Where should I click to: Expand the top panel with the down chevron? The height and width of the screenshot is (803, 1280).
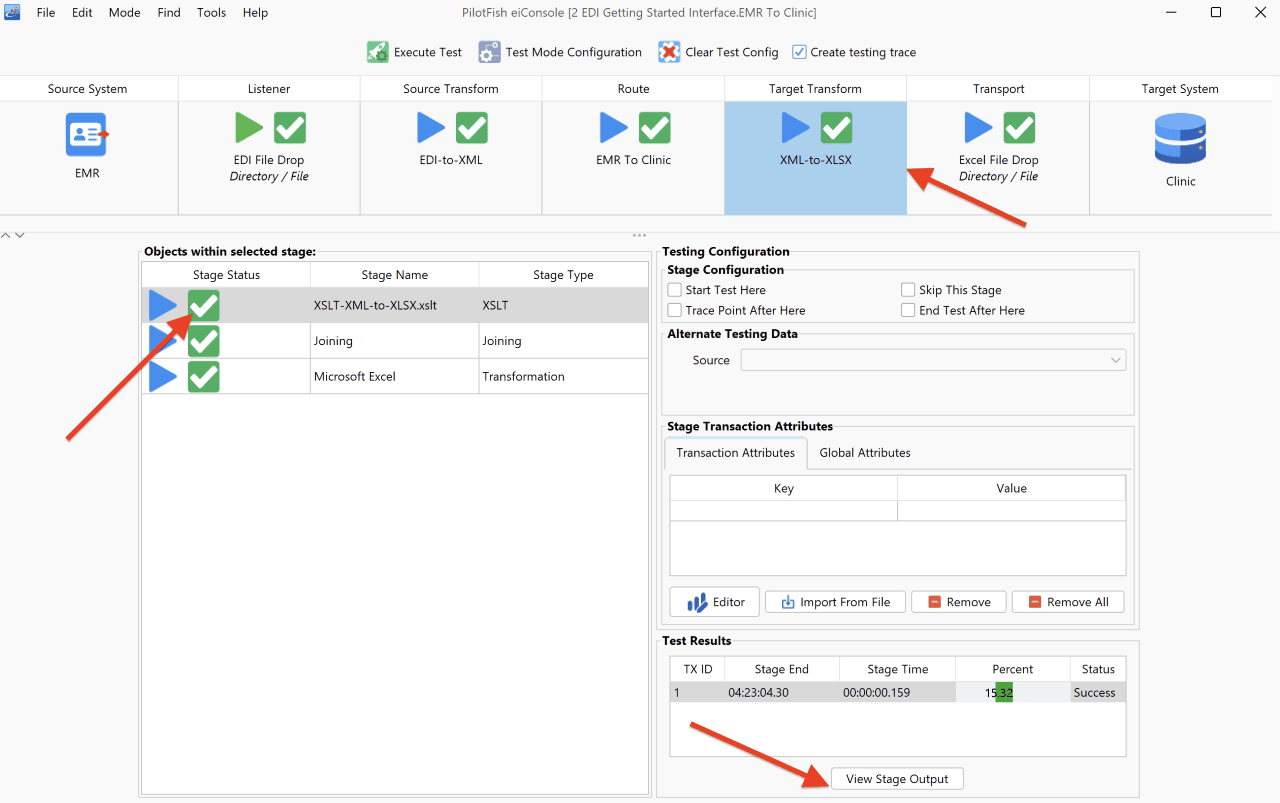coord(20,235)
